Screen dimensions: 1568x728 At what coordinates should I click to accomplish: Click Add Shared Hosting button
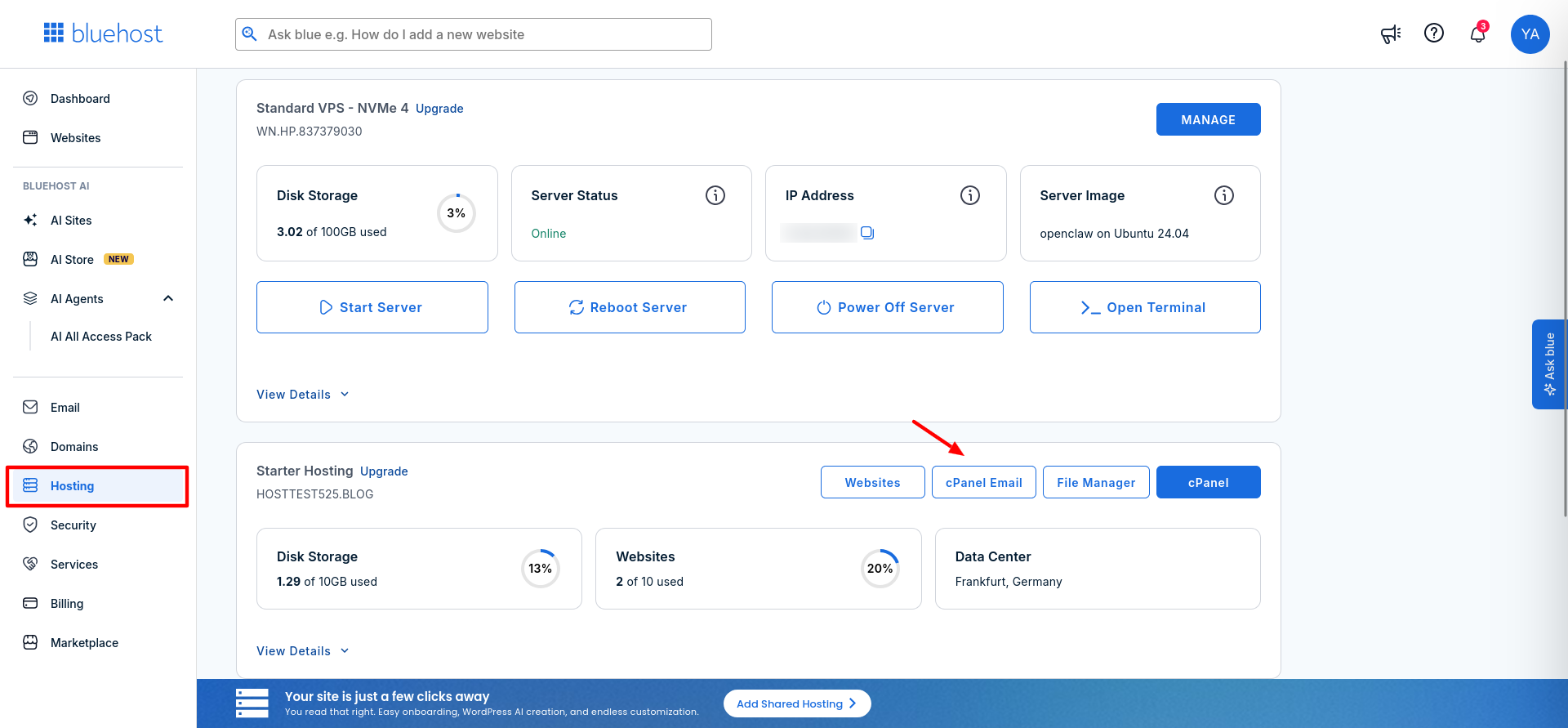pos(797,703)
